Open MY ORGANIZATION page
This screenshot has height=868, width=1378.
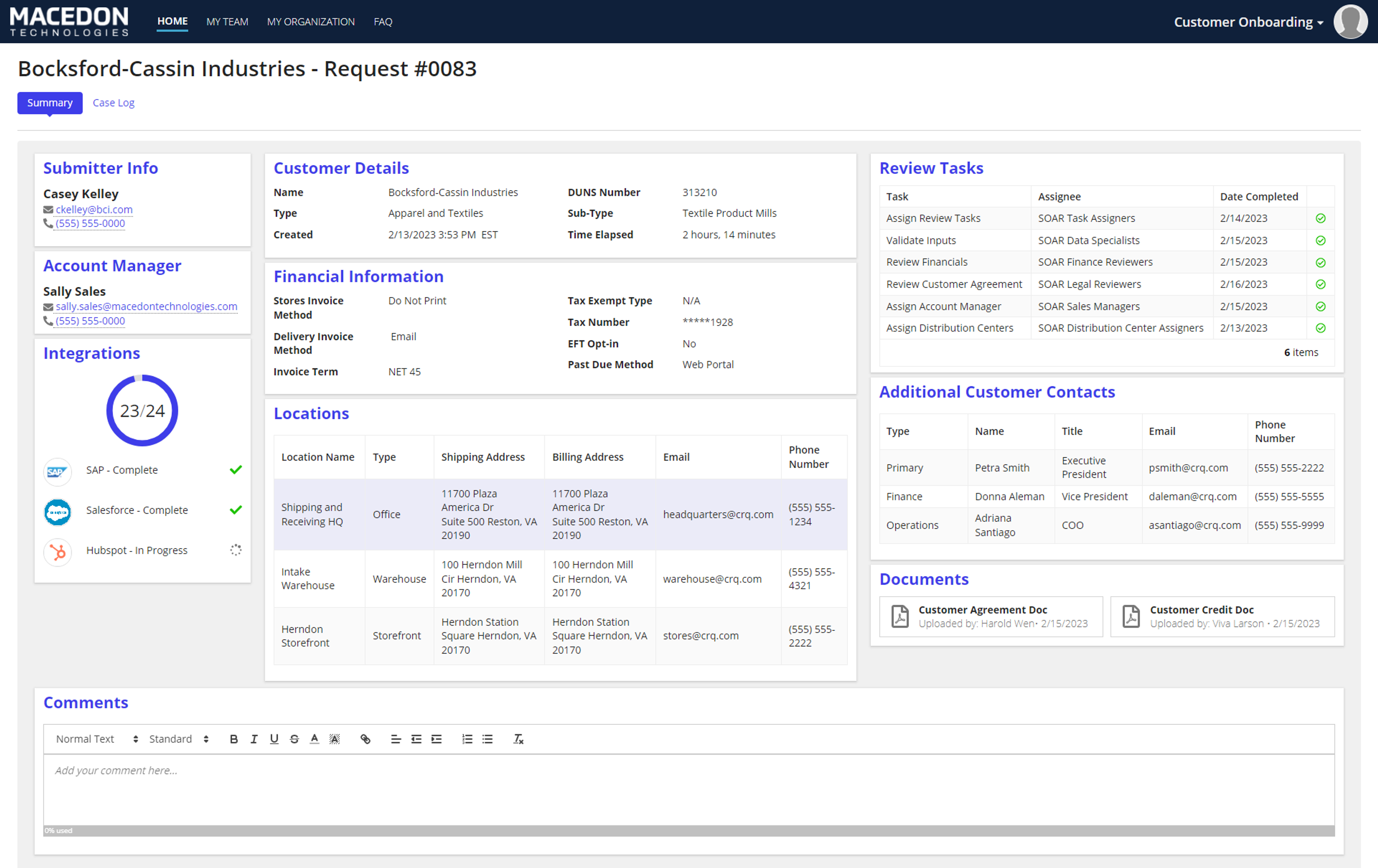coord(311,22)
